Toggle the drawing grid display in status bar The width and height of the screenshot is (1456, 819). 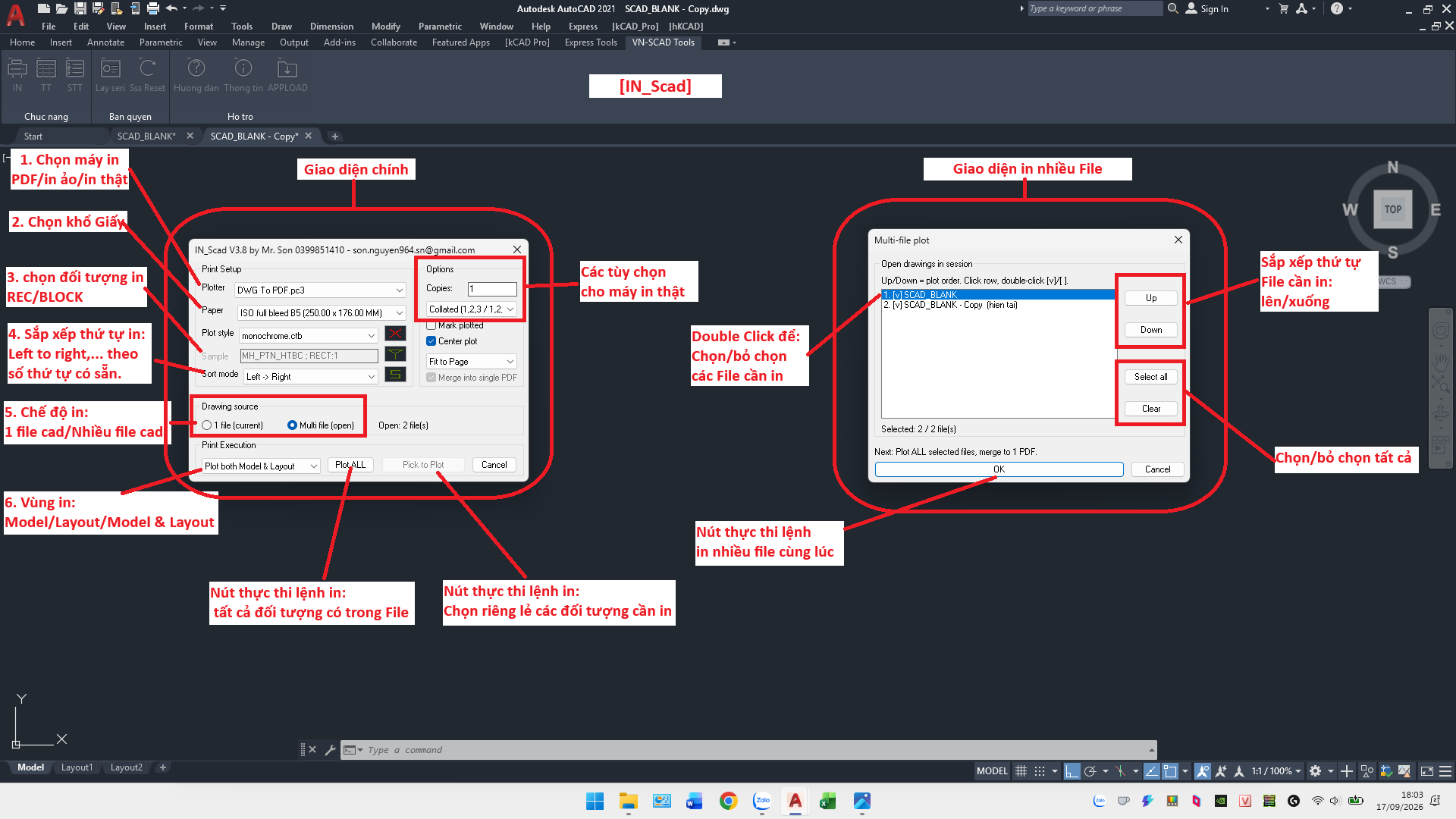click(x=1021, y=771)
